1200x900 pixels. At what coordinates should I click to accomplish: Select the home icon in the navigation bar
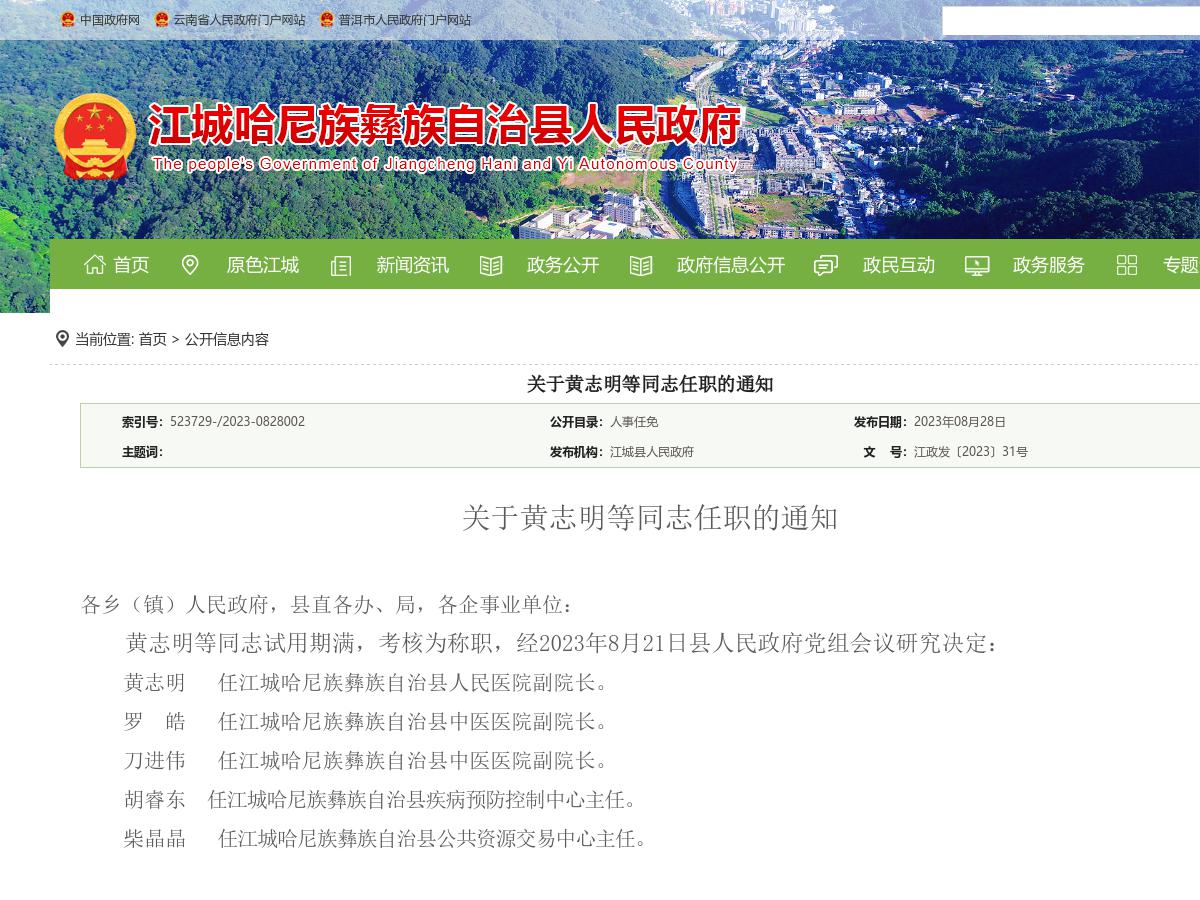click(x=95, y=265)
